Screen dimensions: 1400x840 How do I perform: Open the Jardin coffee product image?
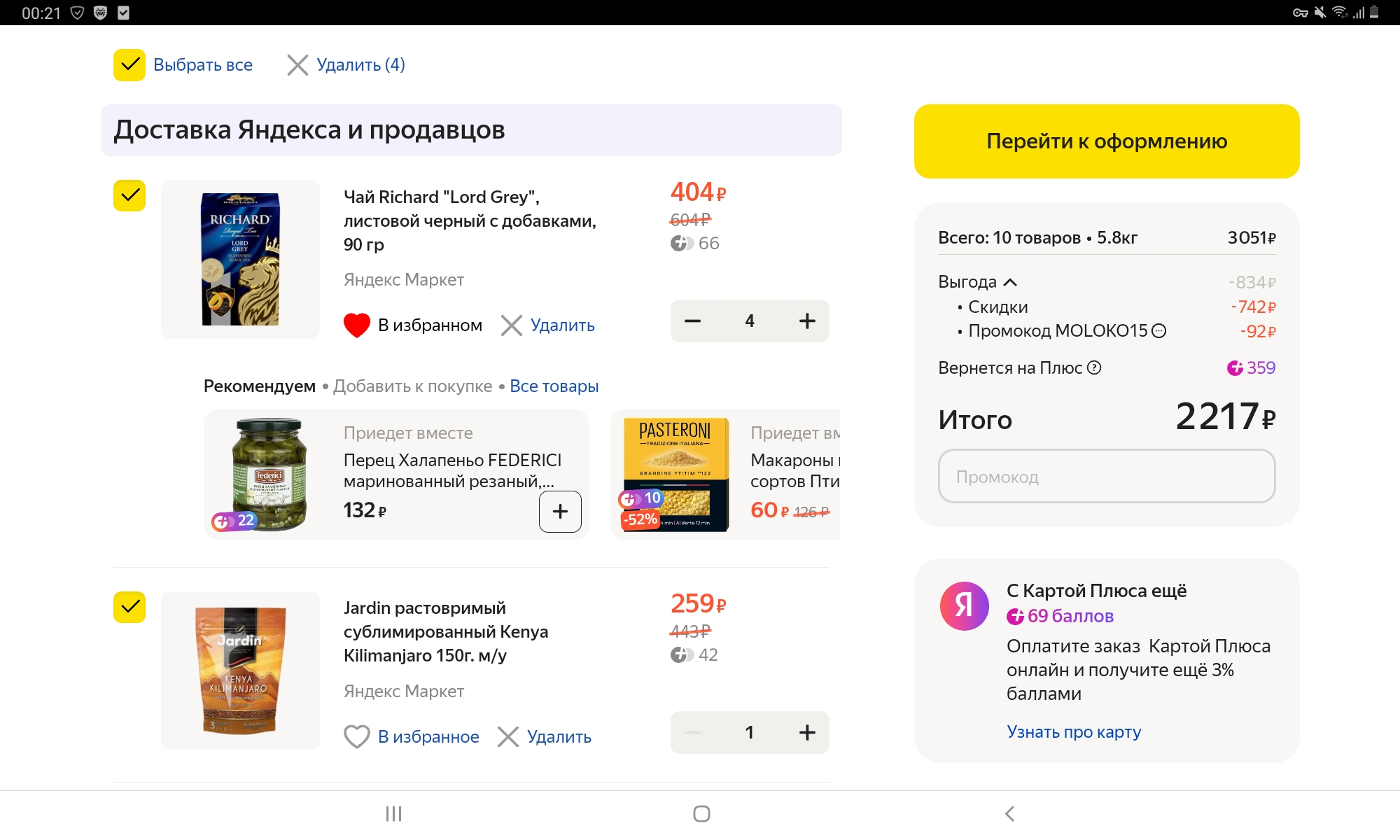(x=240, y=671)
